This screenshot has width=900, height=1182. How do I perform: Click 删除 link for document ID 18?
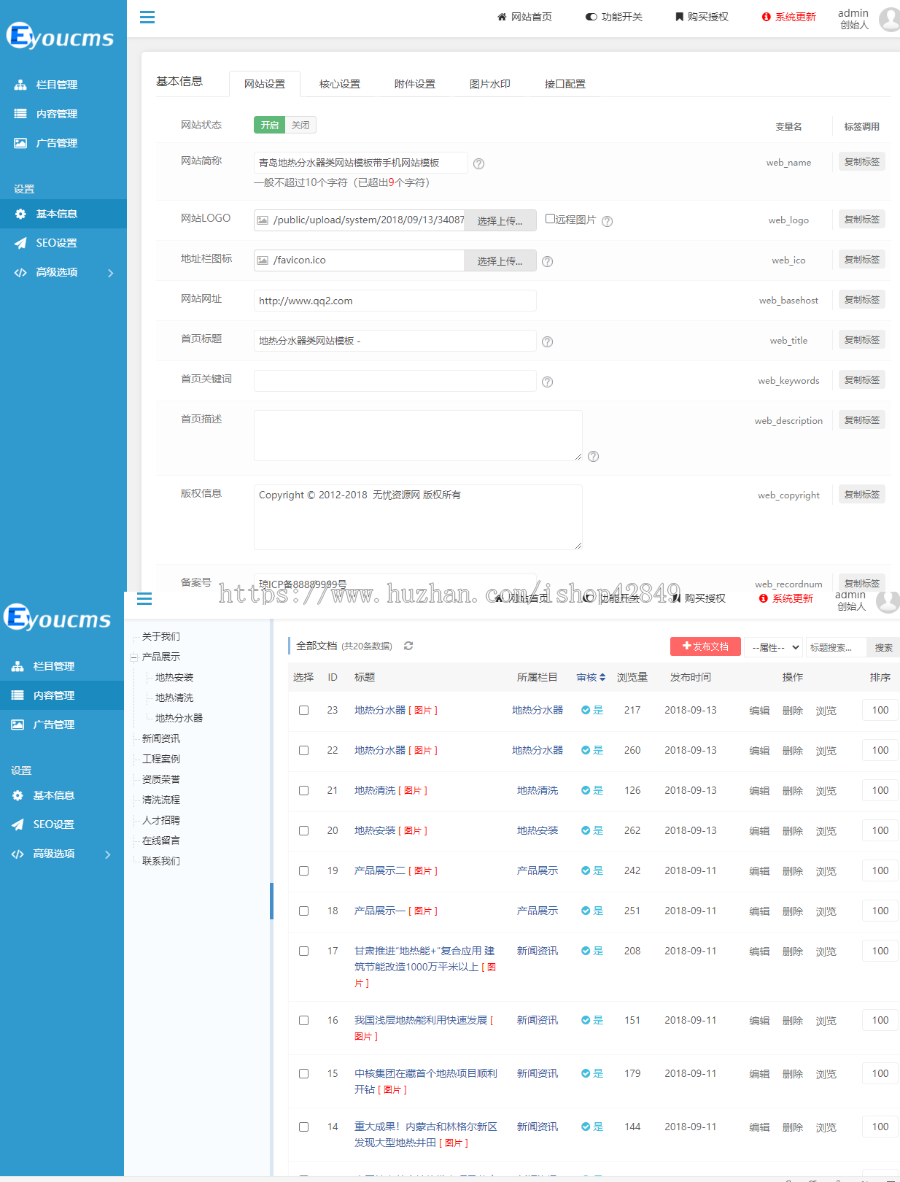coord(792,911)
